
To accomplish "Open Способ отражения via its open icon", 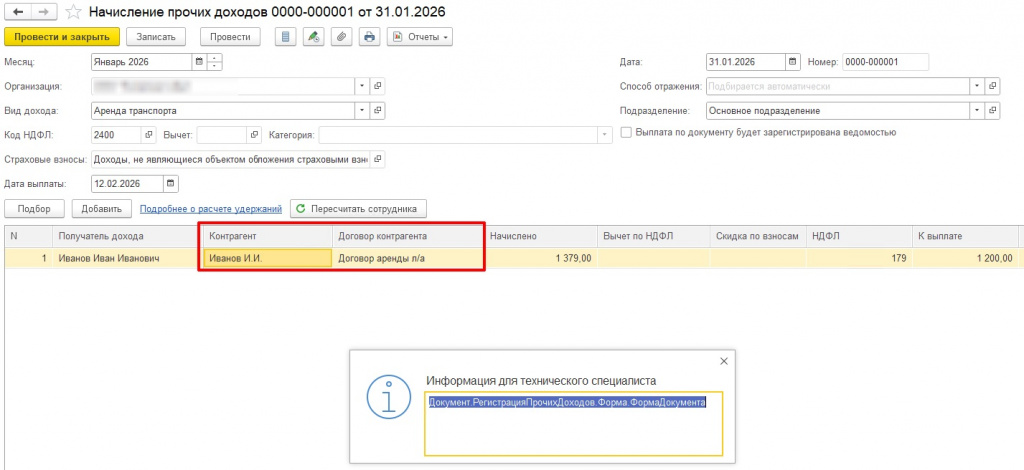I will 993,86.
